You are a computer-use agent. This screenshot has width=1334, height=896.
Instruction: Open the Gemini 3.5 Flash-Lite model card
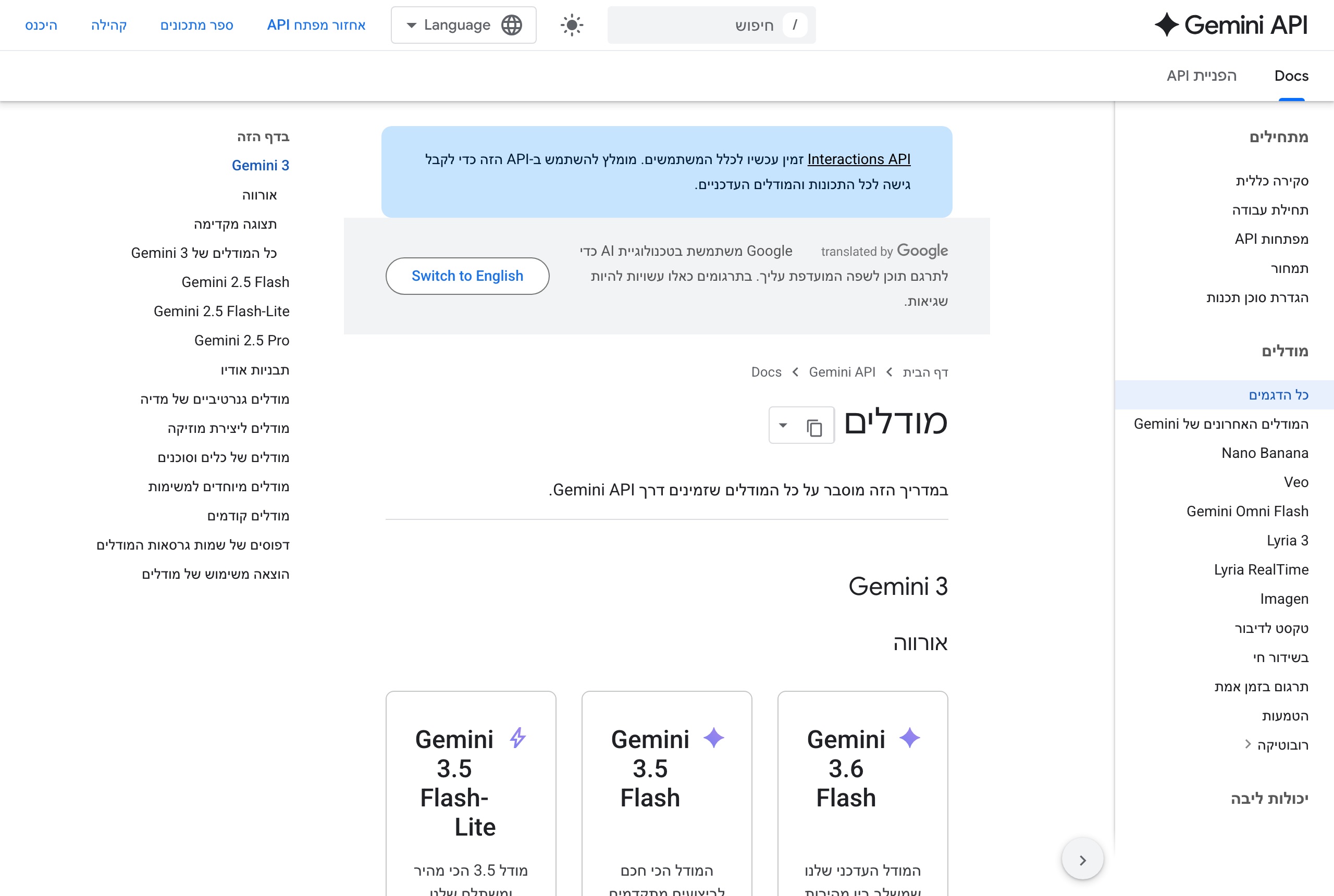(471, 794)
